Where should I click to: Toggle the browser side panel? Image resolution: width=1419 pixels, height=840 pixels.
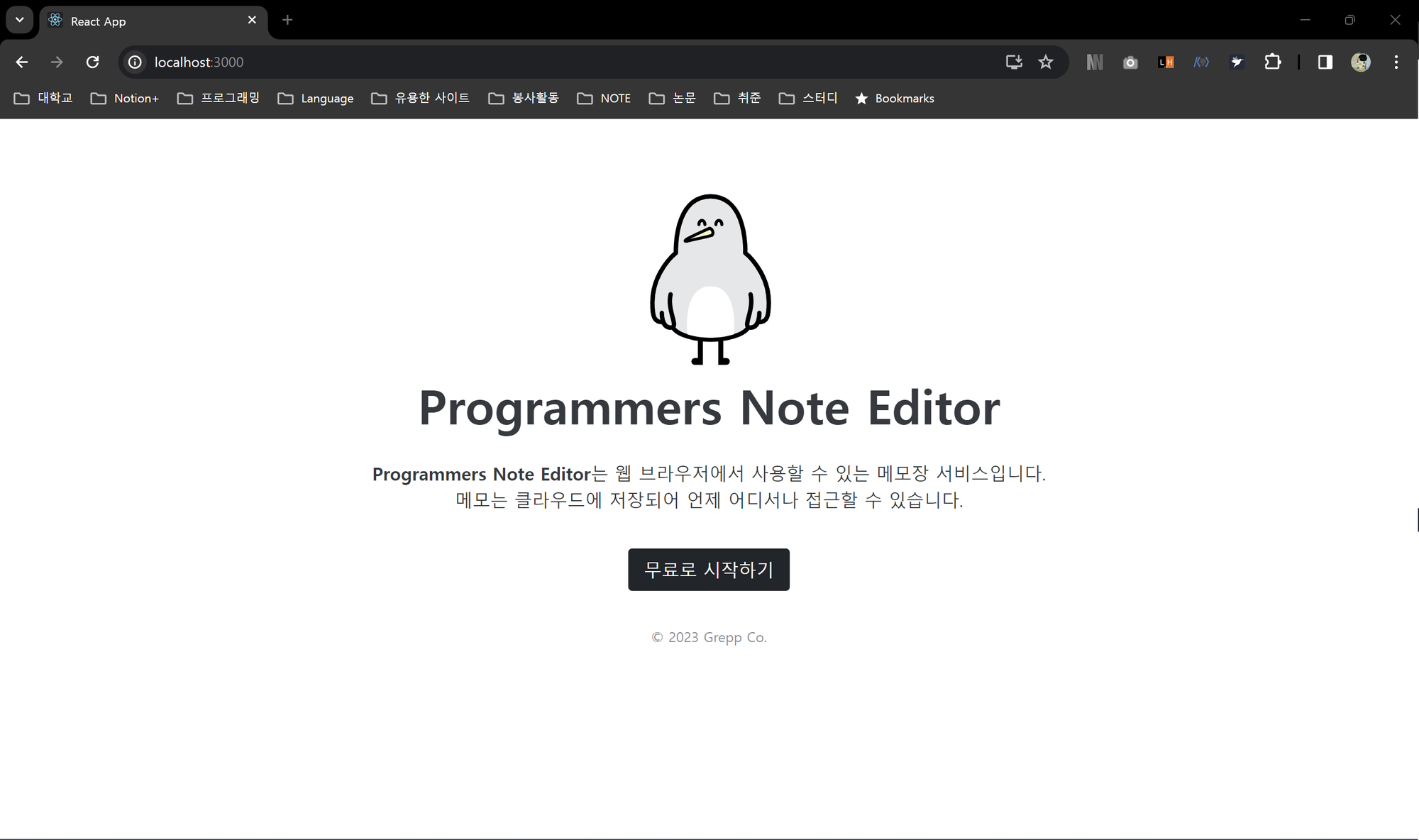click(1325, 62)
